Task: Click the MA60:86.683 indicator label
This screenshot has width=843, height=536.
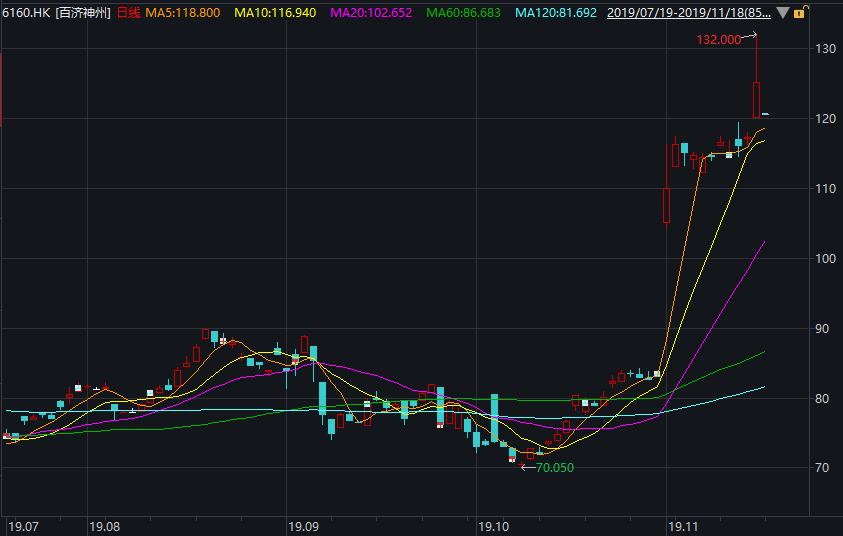Action: pos(463,13)
